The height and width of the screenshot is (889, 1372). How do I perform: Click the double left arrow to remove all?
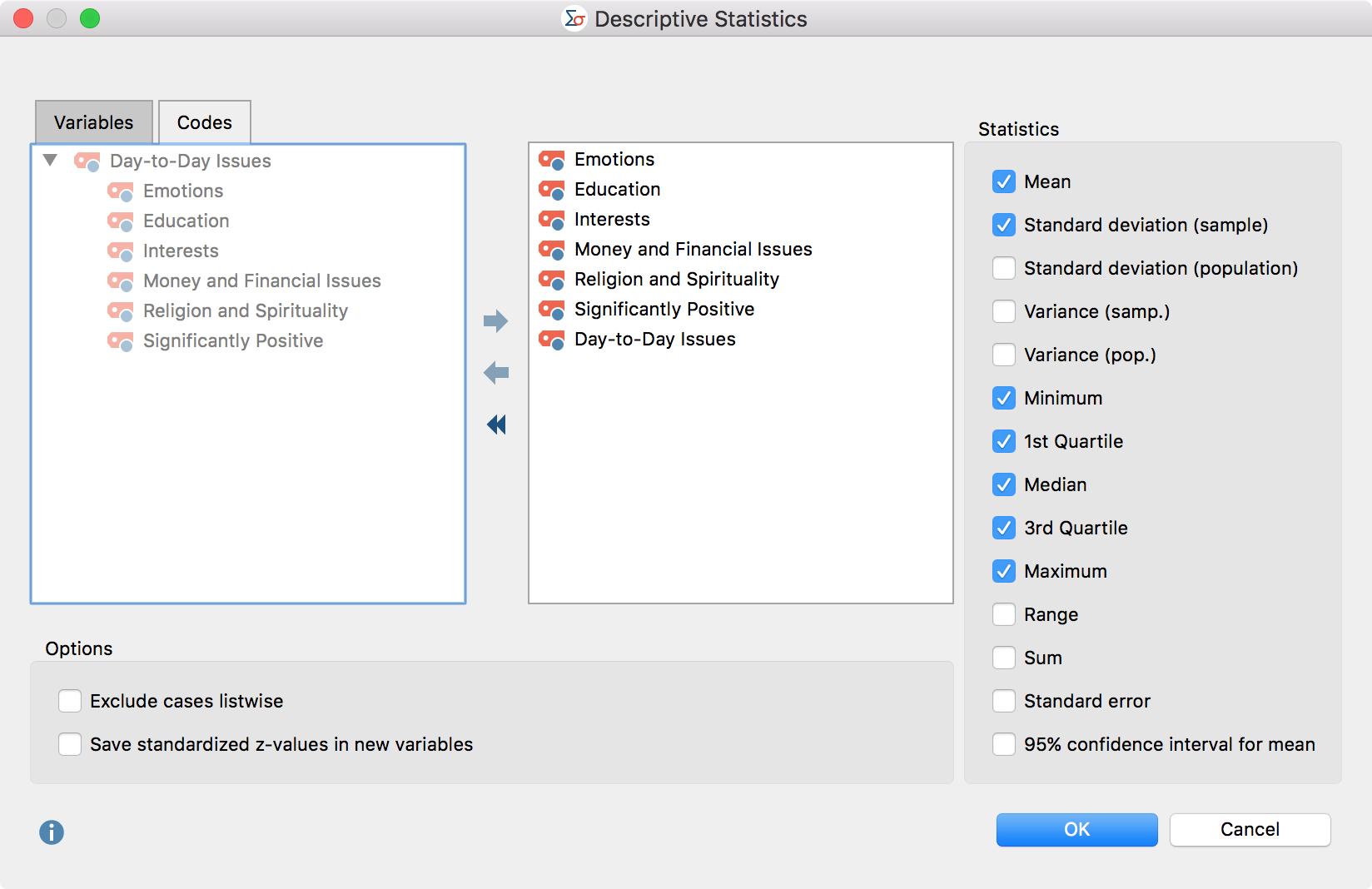[x=496, y=425]
